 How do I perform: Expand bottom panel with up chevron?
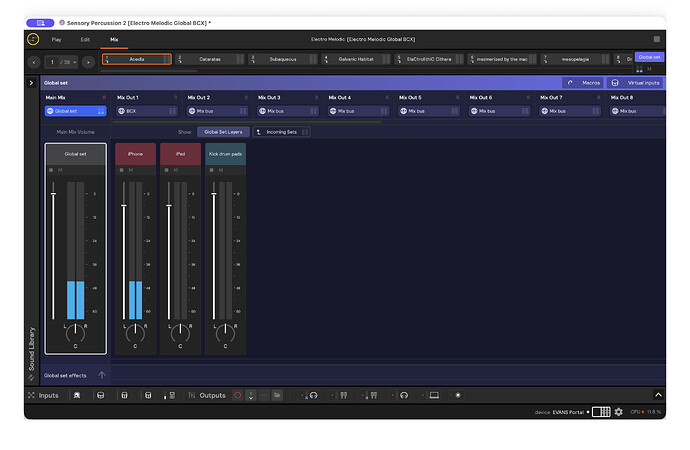pos(658,395)
